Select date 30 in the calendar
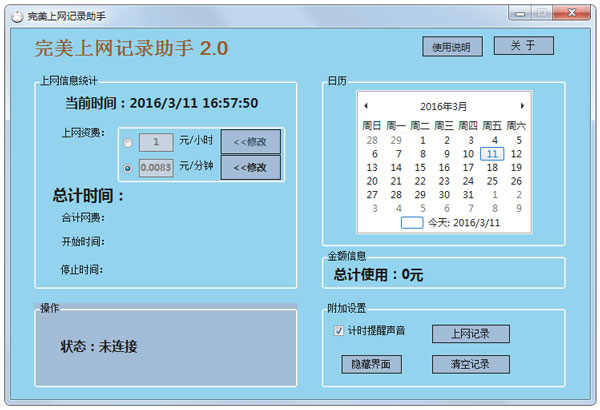 pyautogui.click(x=444, y=195)
